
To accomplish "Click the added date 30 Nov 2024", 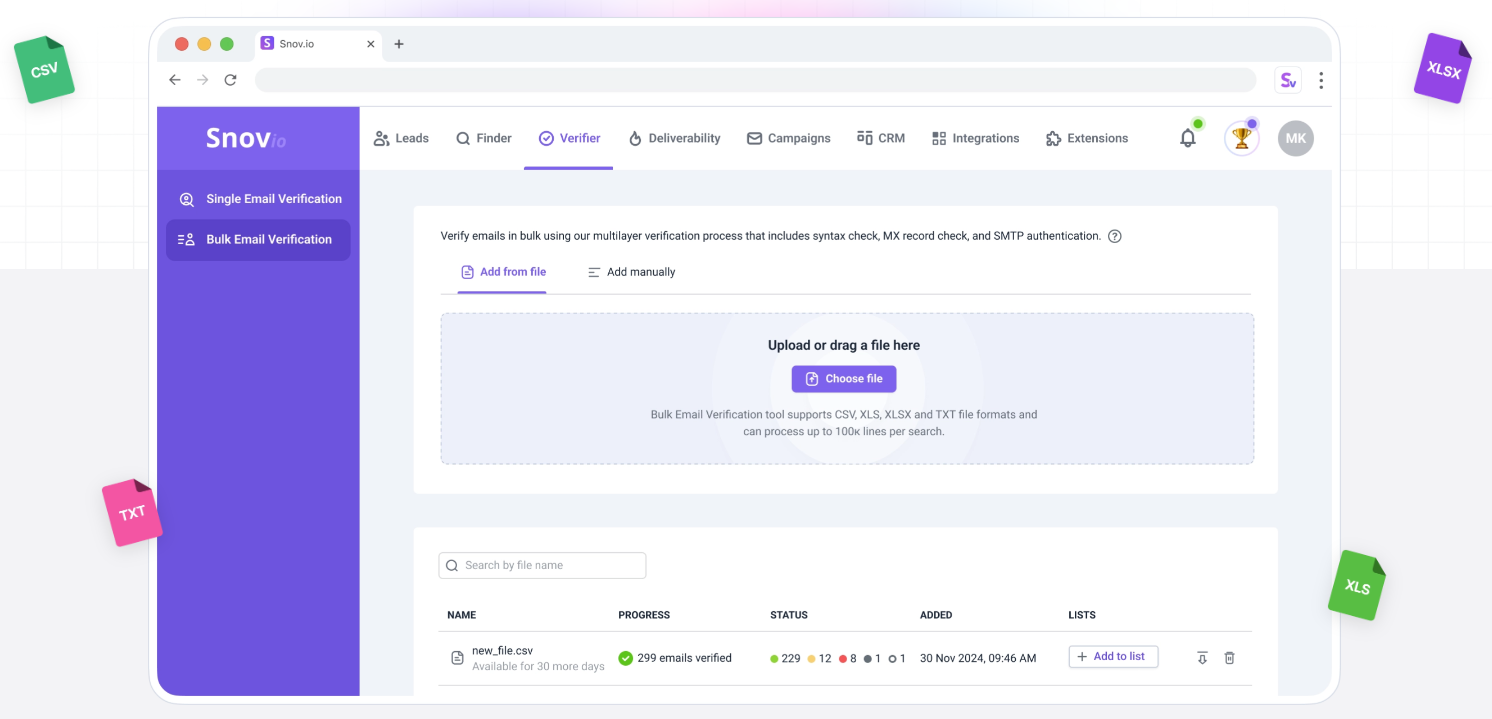I will tap(978, 659).
